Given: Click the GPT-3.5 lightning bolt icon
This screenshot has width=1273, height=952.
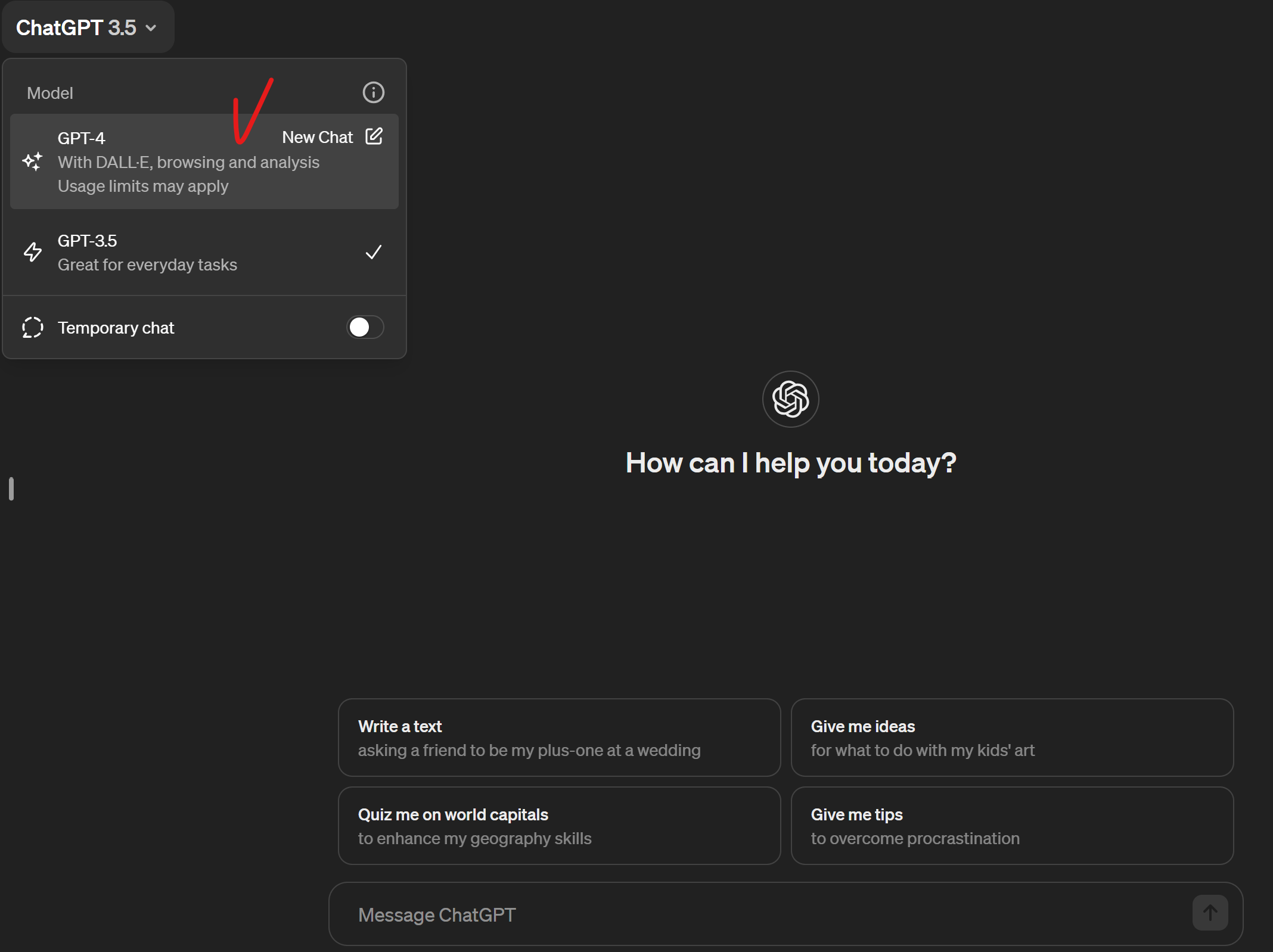Looking at the screenshot, I should [33, 252].
